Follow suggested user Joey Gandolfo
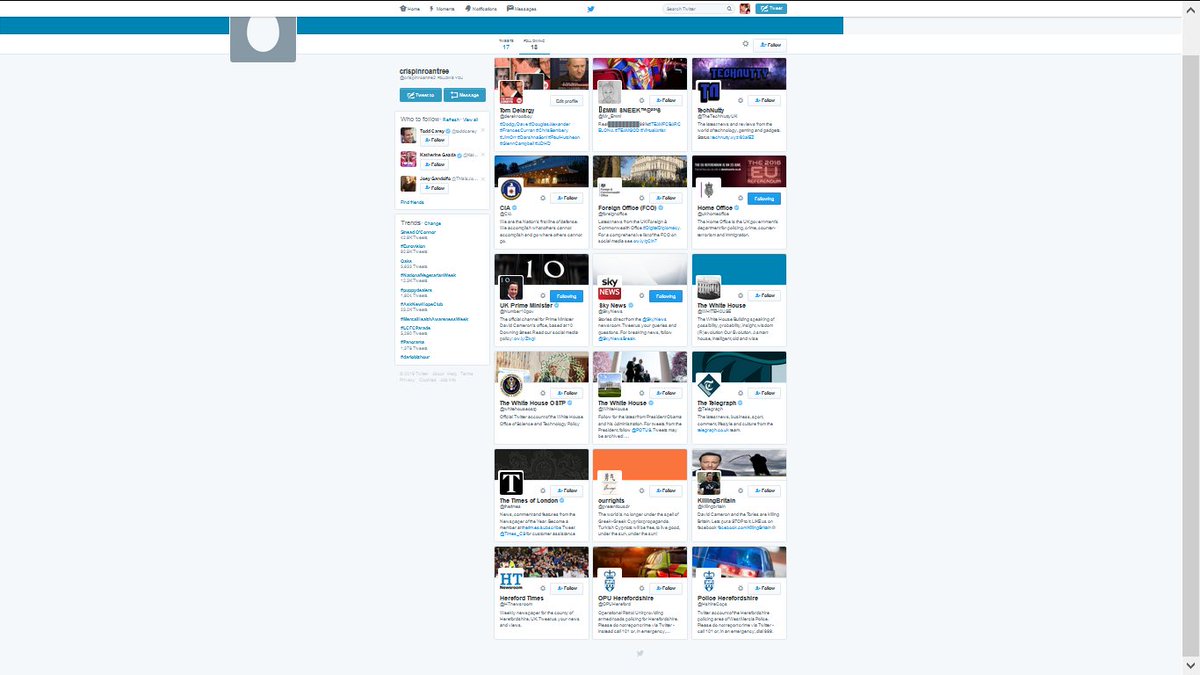Image resolution: width=1200 pixels, height=675 pixels. [434, 188]
